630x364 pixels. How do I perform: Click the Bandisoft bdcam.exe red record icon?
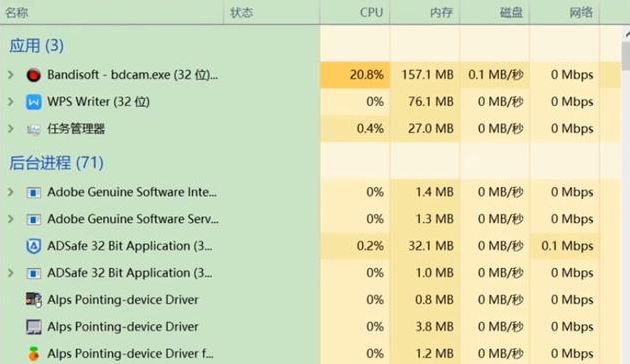[33, 75]
